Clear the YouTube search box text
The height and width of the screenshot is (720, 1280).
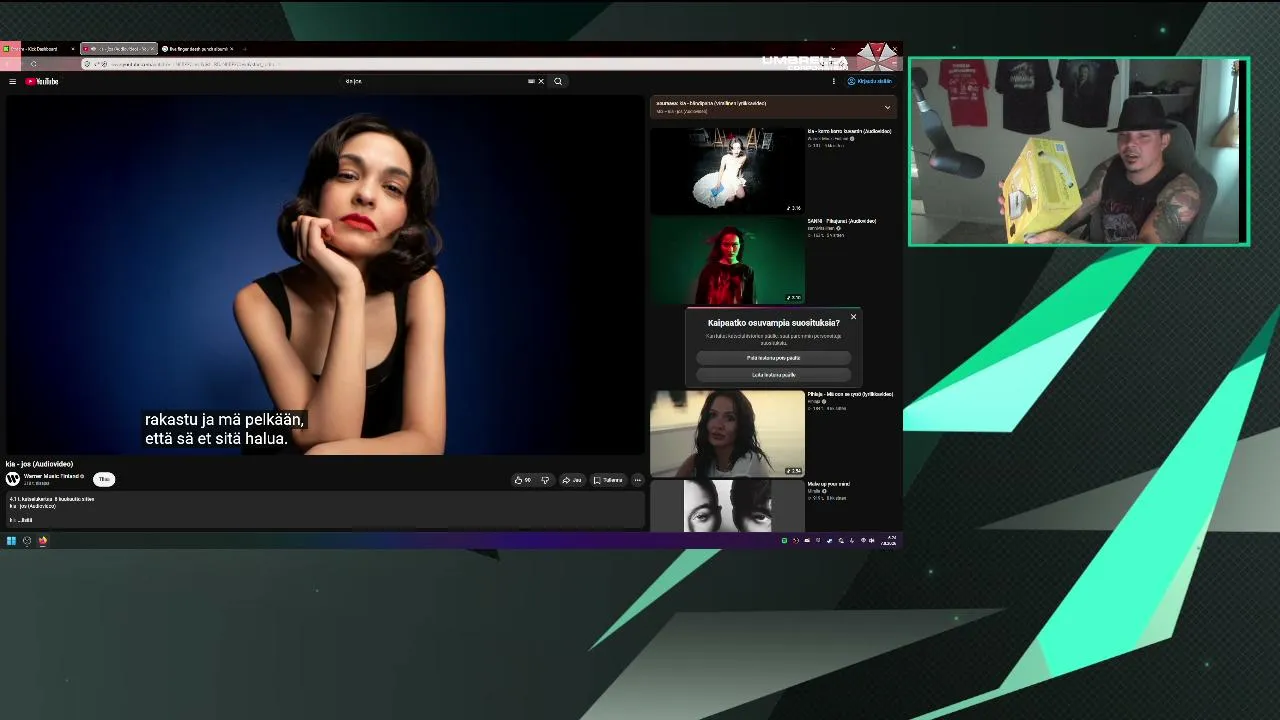tap(541, 81)
